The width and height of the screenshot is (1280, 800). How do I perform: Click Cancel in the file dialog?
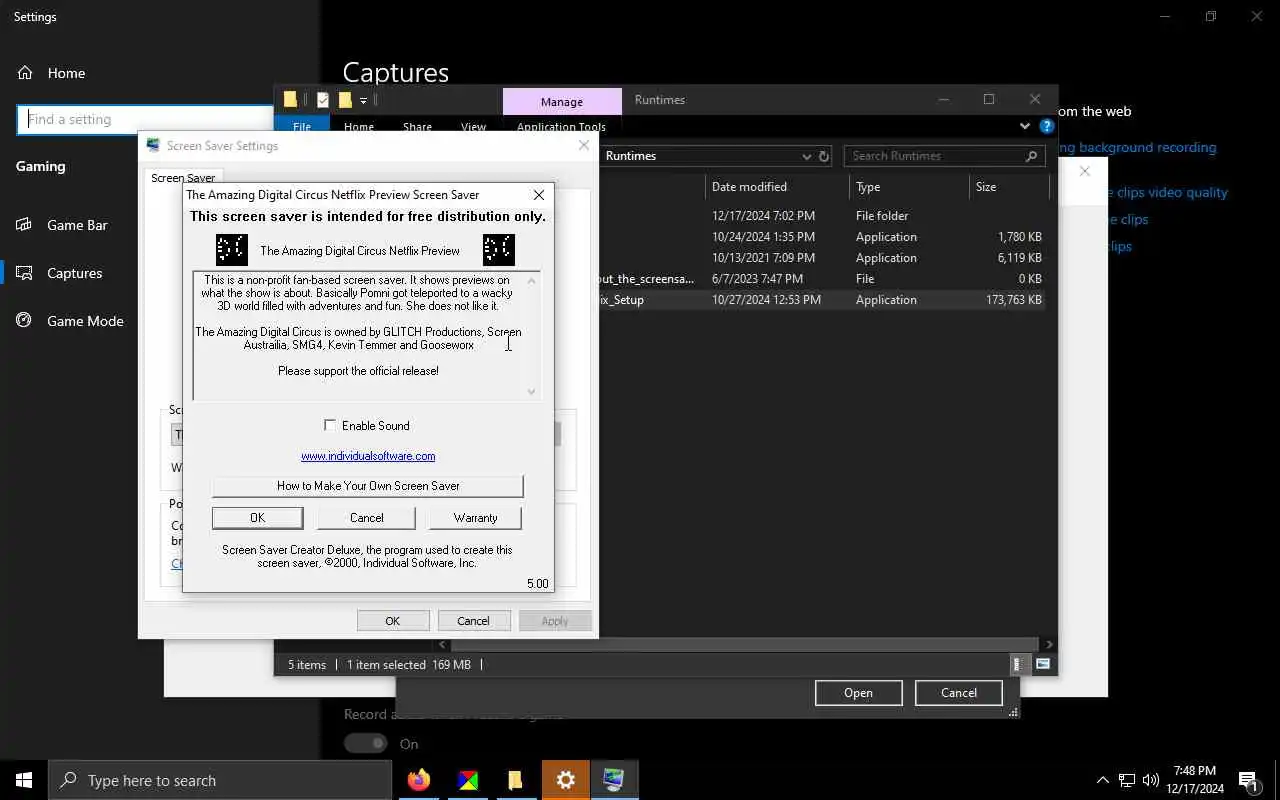[x=958, y=693]
